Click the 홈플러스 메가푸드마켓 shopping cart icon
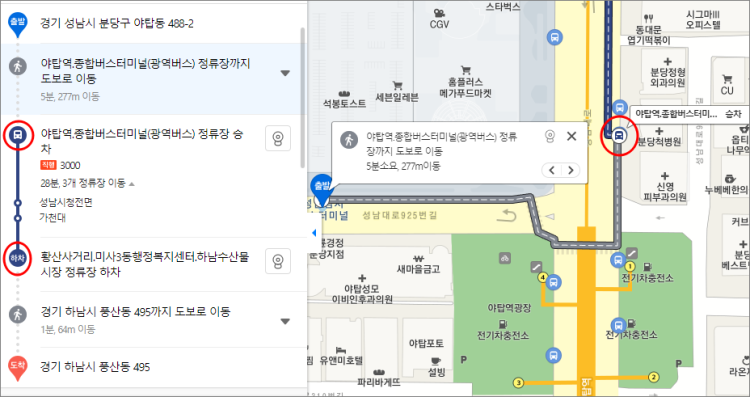The height and width of the screenshot is (397, 750). click(465, 70)
